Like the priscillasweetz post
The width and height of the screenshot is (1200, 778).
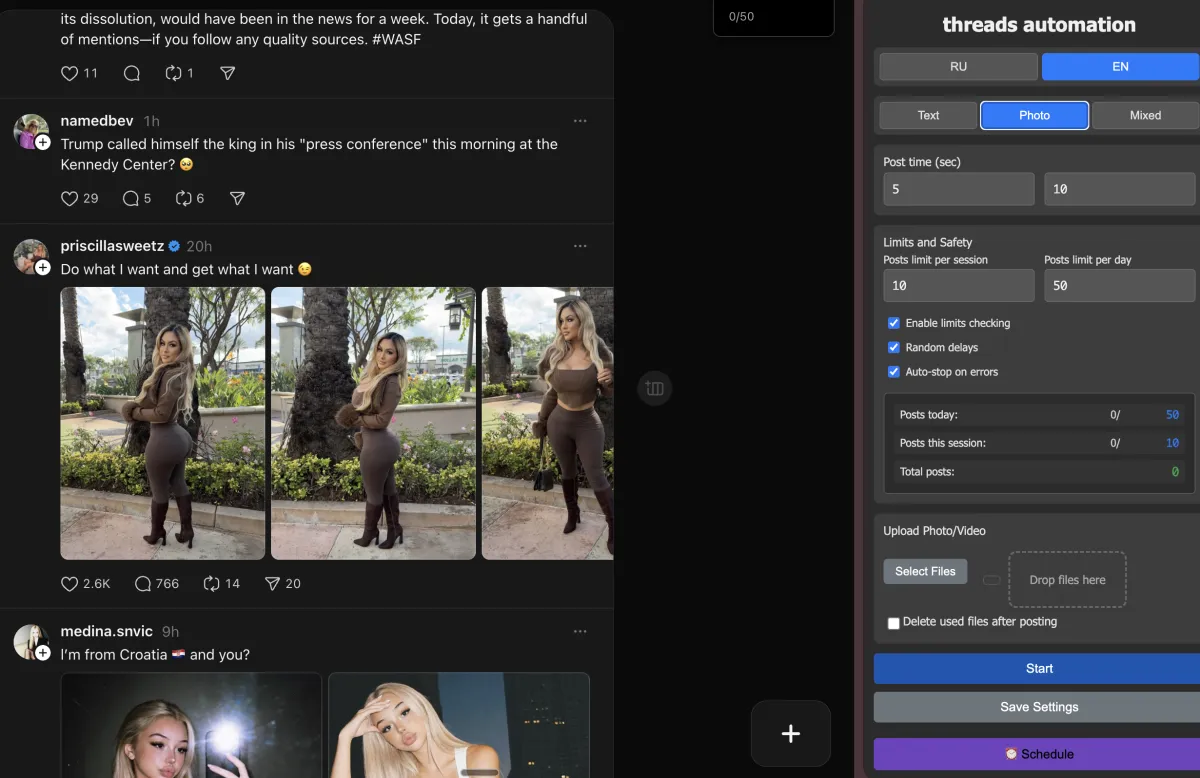70,583
